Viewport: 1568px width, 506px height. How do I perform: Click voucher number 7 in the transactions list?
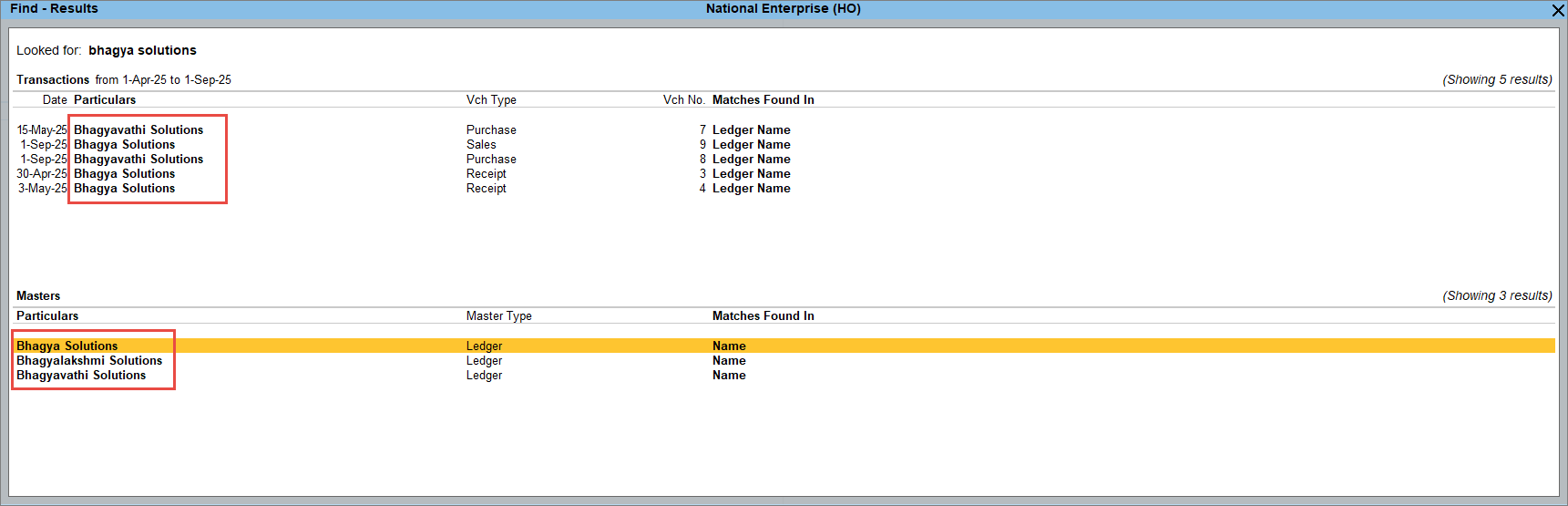[x=702, y=130]
